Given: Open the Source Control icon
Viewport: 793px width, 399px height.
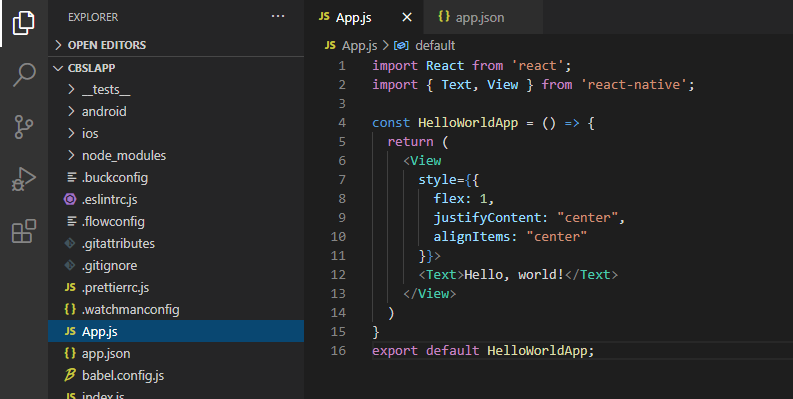Looking at the screenshot, I should point(23,127).
